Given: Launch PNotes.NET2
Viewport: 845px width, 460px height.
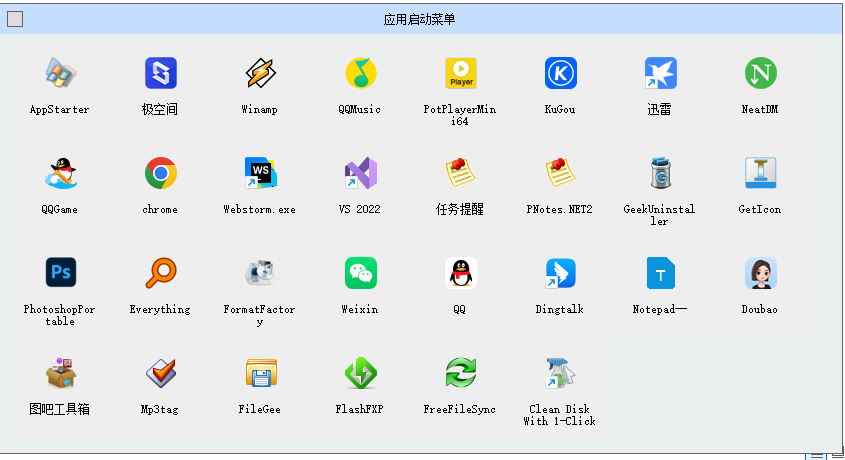Looking at the screenshot, I should (560, 173).
